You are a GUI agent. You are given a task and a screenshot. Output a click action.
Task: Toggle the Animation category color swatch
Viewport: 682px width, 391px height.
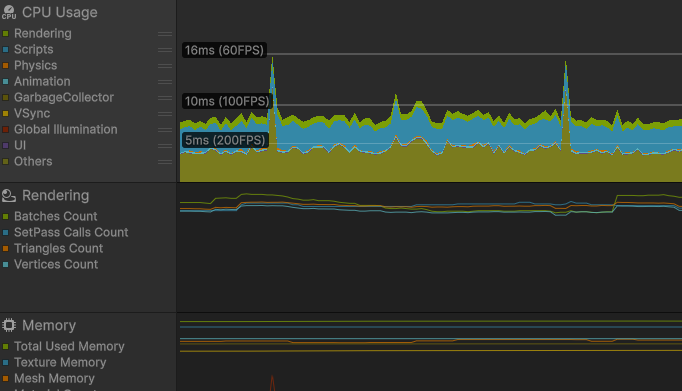6,81
